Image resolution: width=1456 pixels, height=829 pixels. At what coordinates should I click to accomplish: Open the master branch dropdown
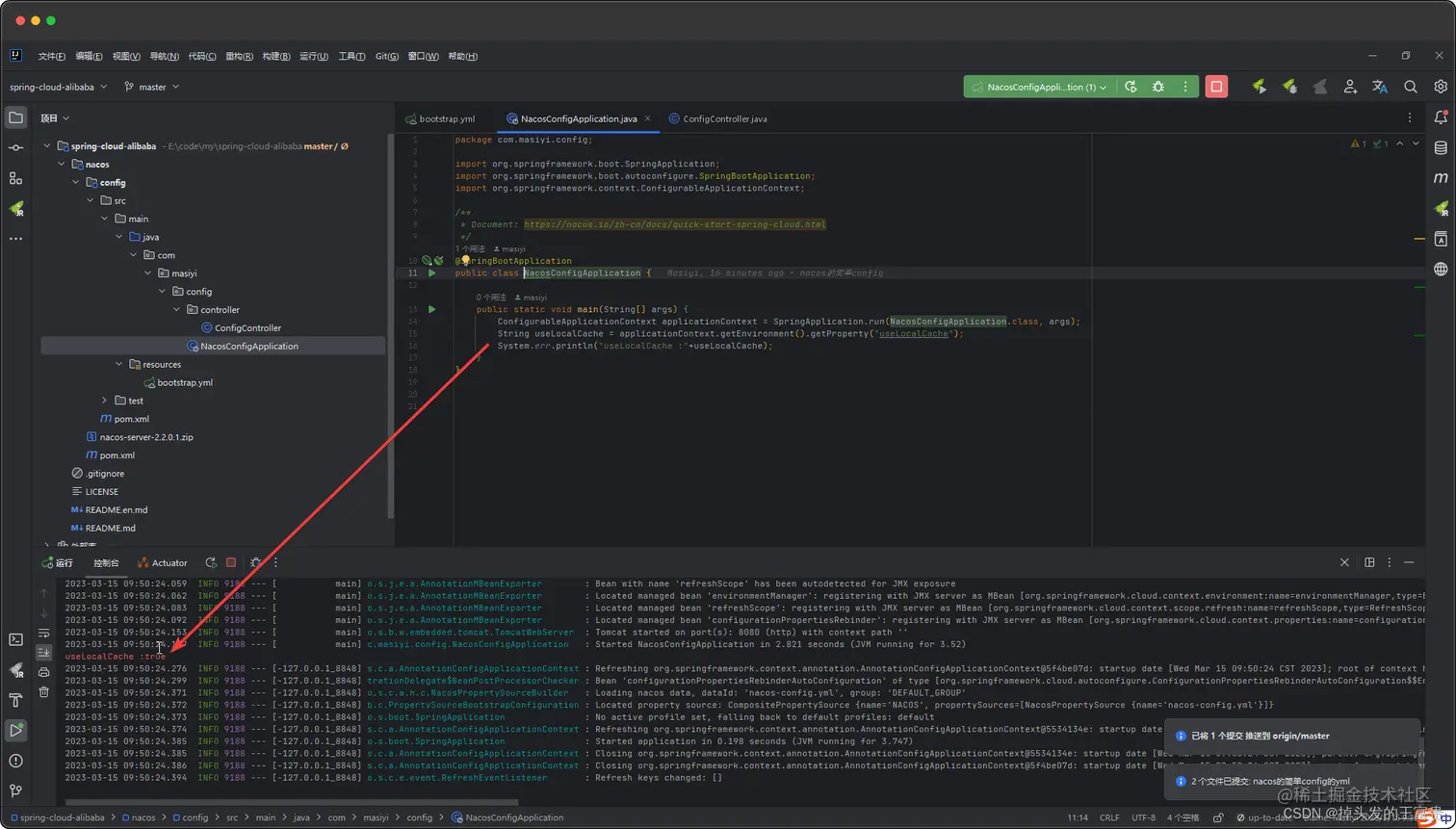(152, 87)
